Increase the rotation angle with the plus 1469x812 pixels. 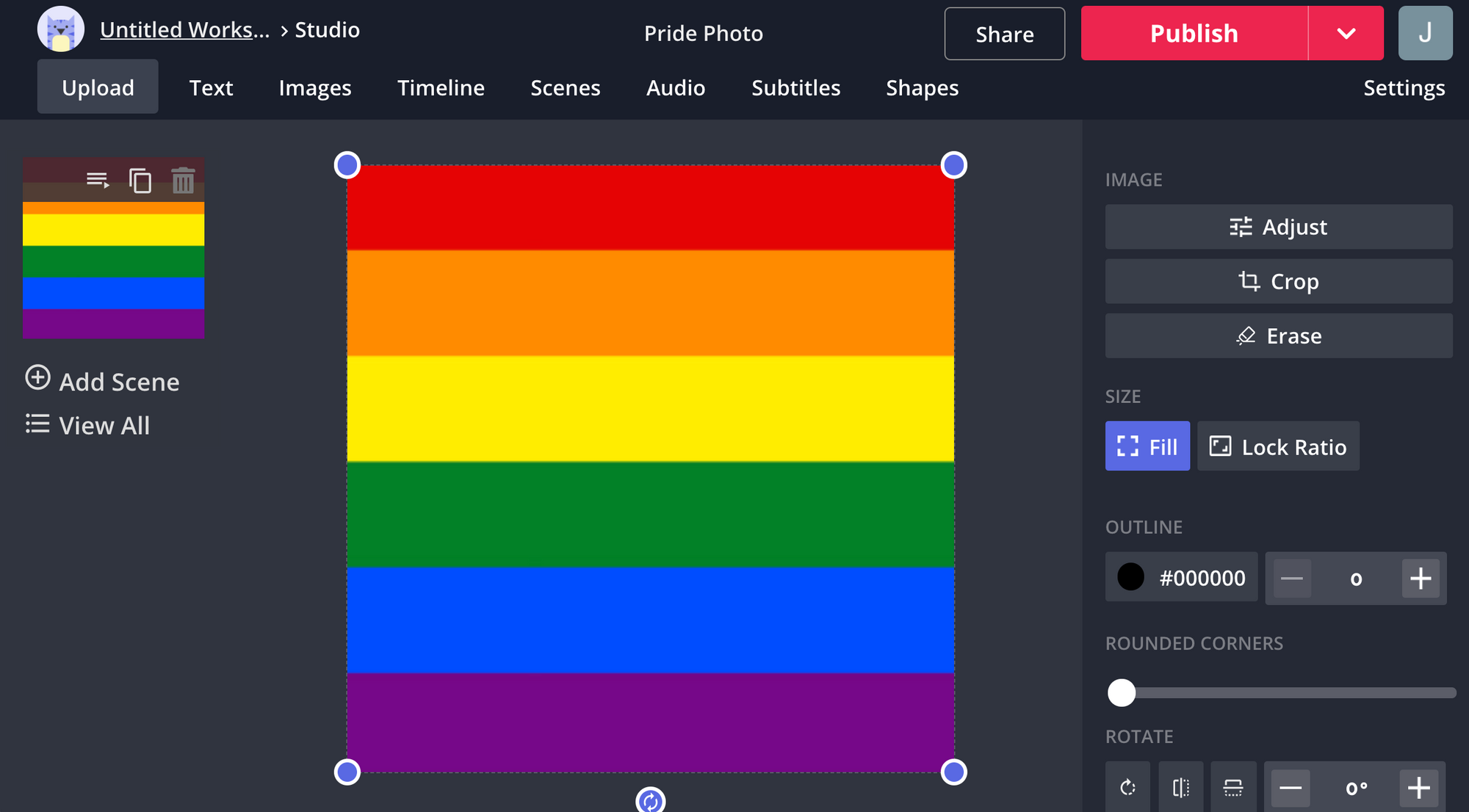tap(1418, 788)
